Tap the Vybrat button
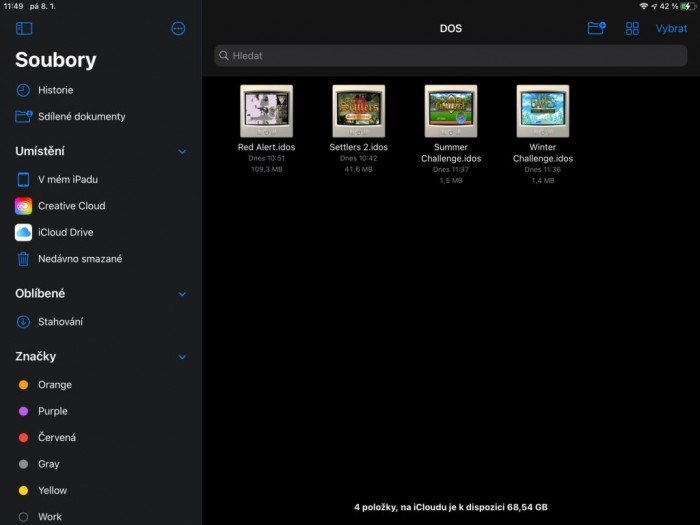The width and height of the screenshot is (700, 525). coord(671,29)
